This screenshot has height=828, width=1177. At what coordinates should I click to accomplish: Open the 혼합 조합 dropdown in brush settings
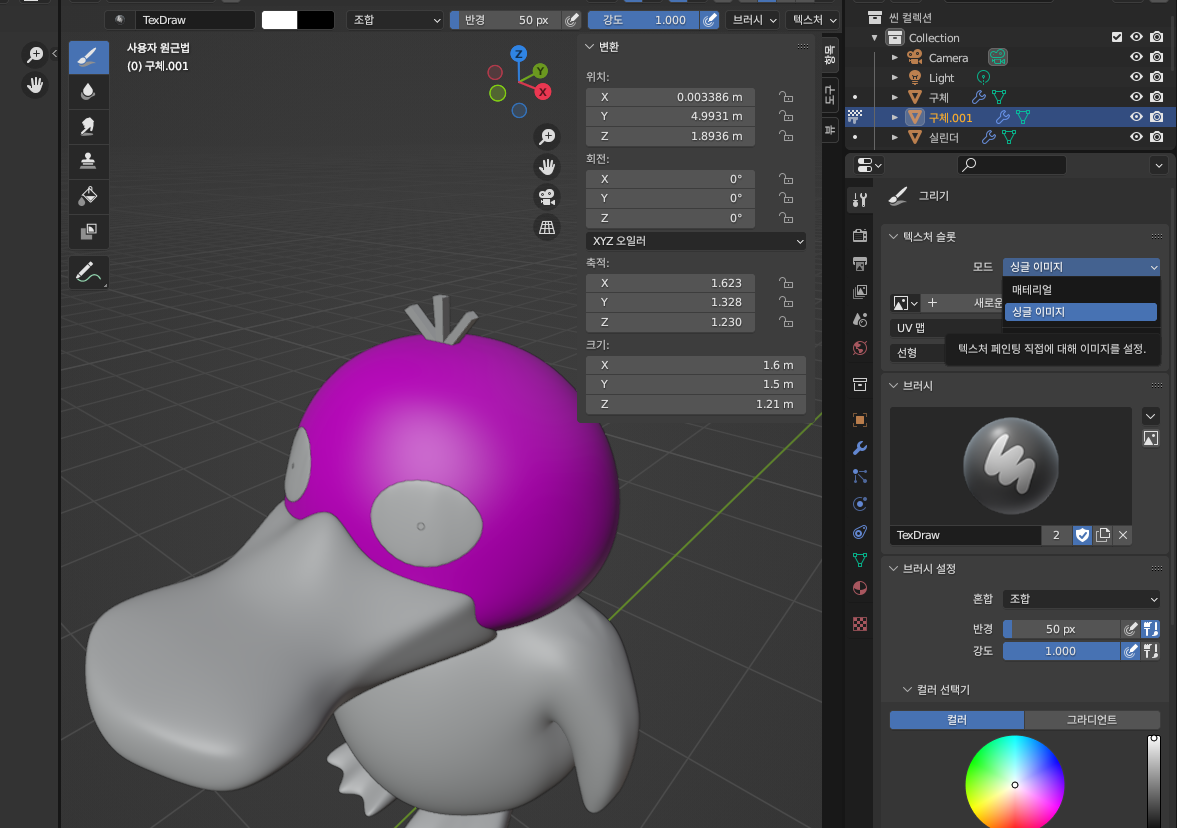1081,599
